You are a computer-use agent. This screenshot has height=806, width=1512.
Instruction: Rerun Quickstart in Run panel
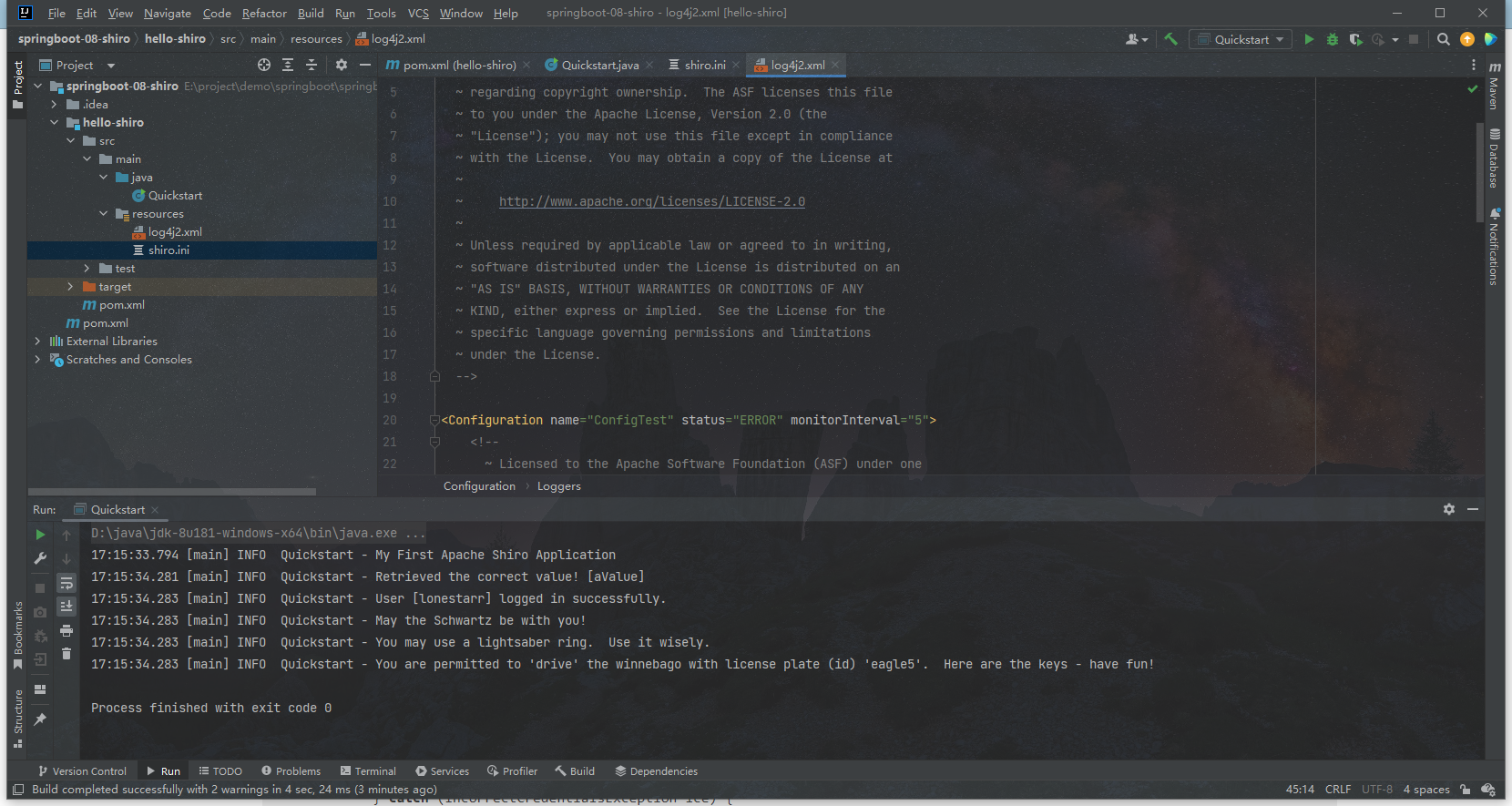click(40, 535)
